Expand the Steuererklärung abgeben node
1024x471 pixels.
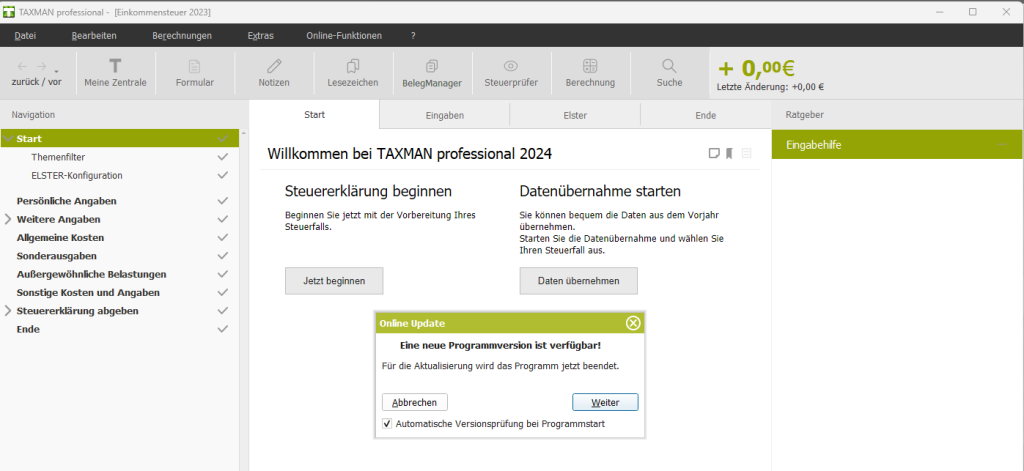tap(8, 310)
